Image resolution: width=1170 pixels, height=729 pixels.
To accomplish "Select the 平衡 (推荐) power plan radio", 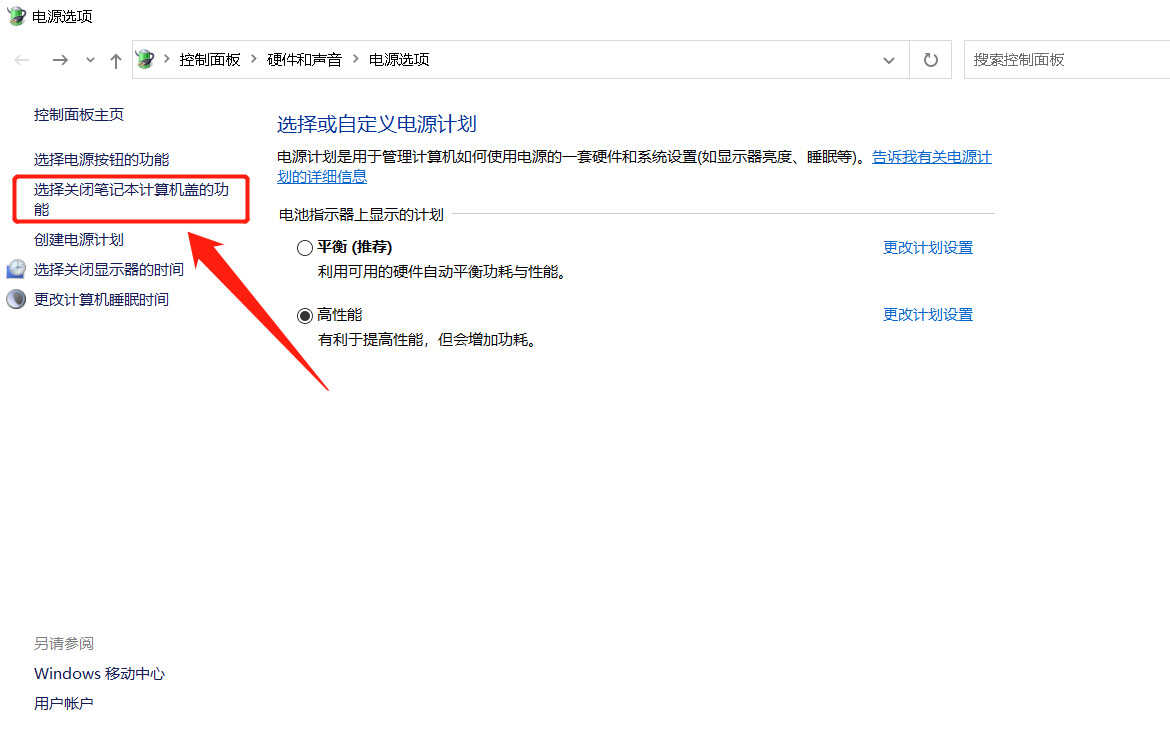I will (x=304, y=248).
